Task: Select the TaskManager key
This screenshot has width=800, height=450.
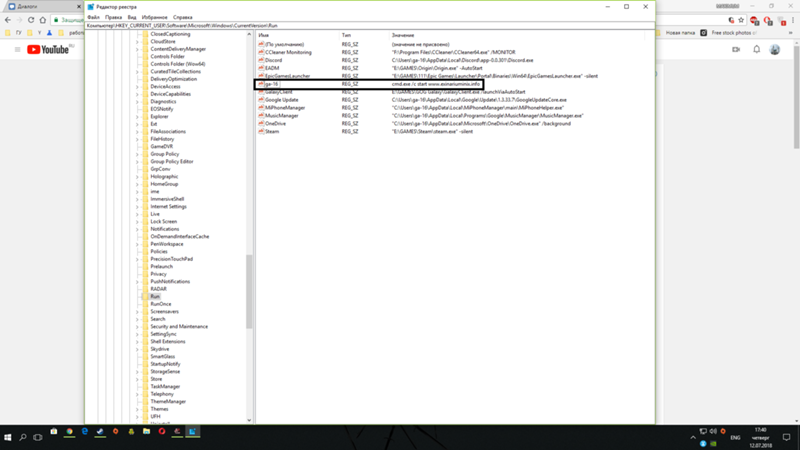Action: click(165, 386)
